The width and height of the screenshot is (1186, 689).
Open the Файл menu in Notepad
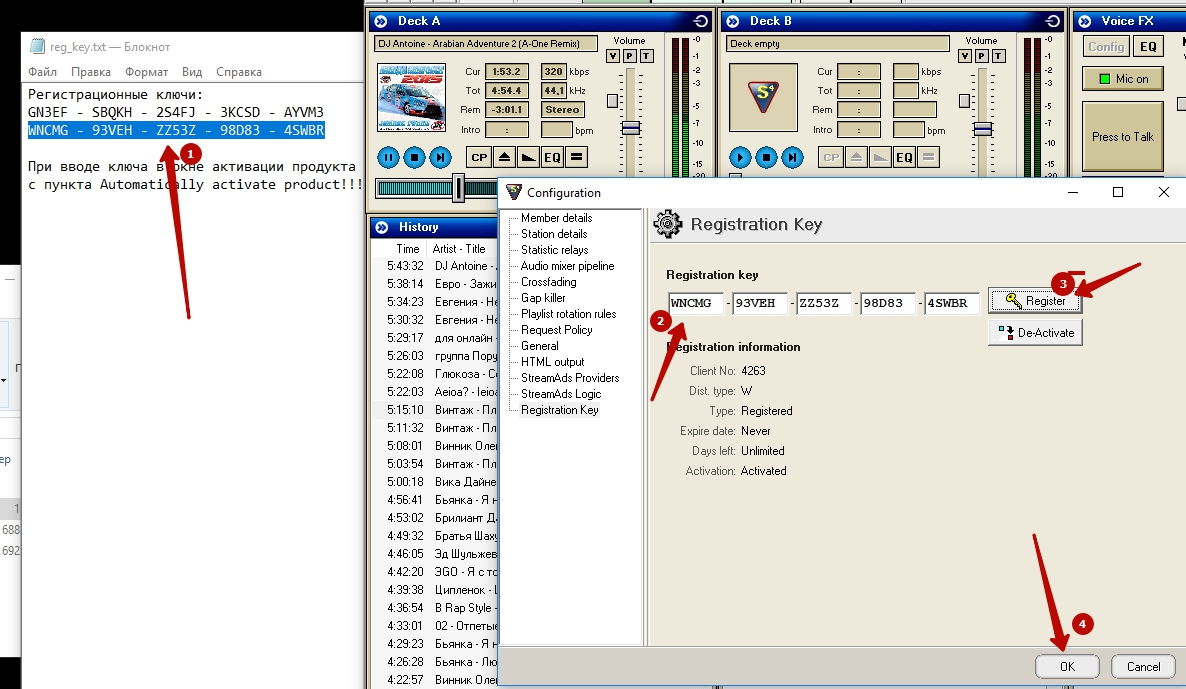[x=42, y=72]
